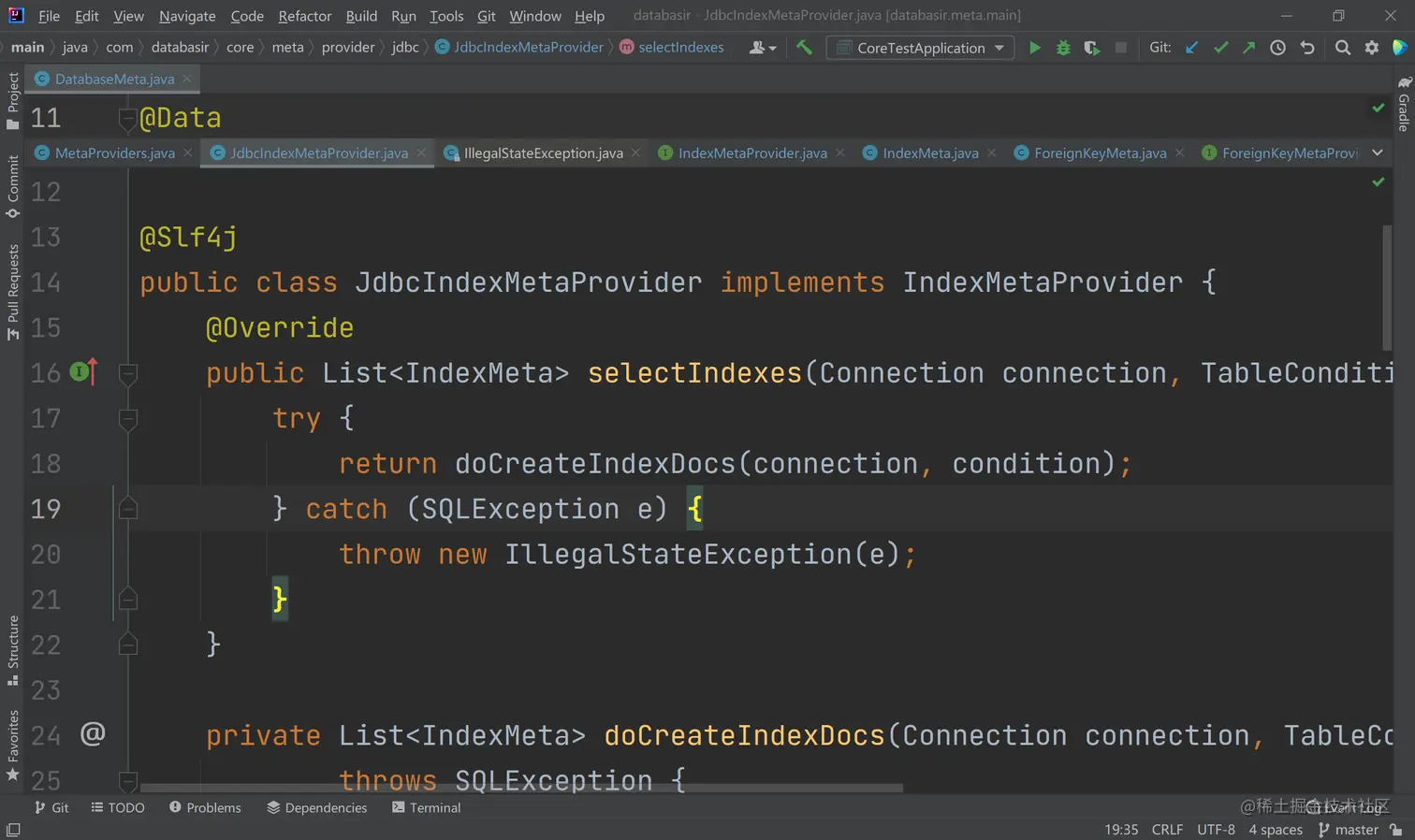Switch to the MetaProviders.java tab
This screenshot has height=840, width=1415.
tap(114, 152)
